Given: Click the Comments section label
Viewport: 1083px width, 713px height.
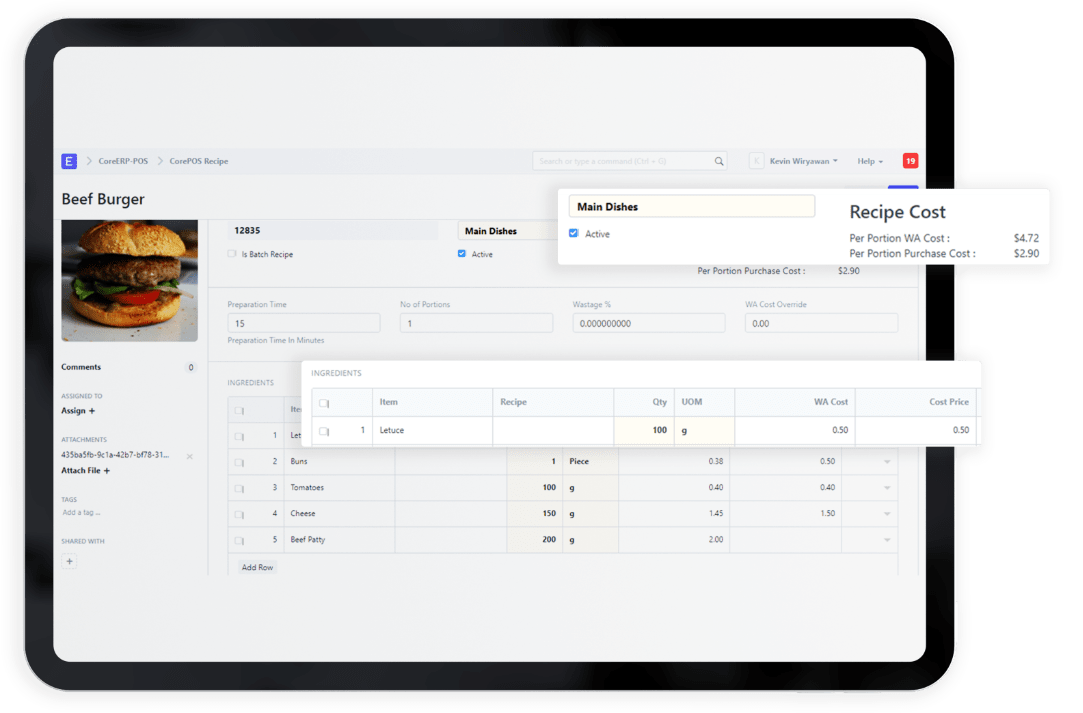Looking at the screenshot, I should (81, 367).
